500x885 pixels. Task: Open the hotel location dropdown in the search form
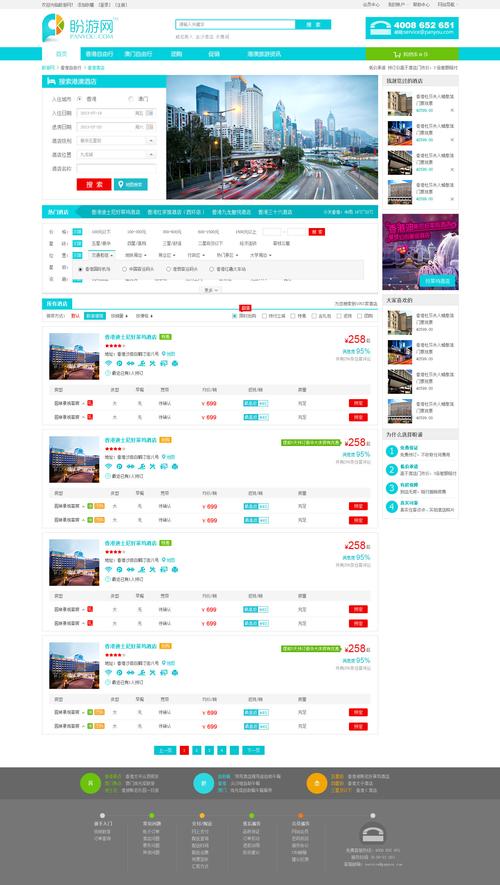117,155
